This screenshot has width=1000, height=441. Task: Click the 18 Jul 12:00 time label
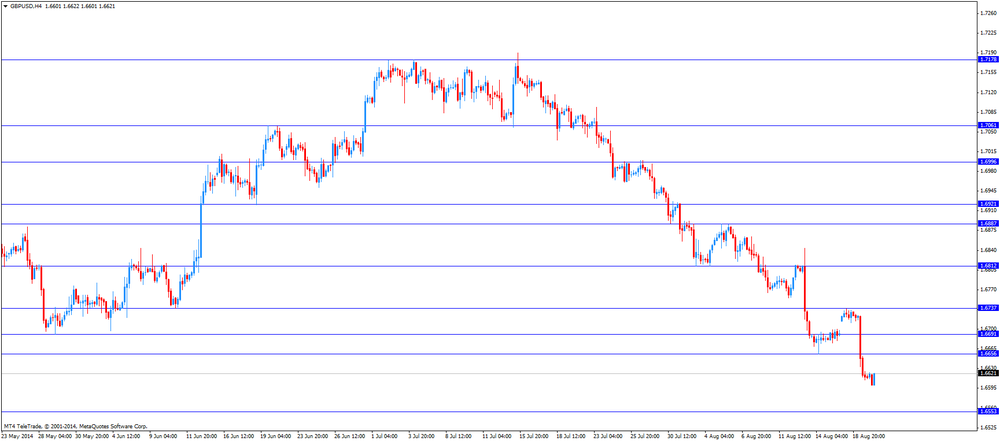(x=573, y=437)
